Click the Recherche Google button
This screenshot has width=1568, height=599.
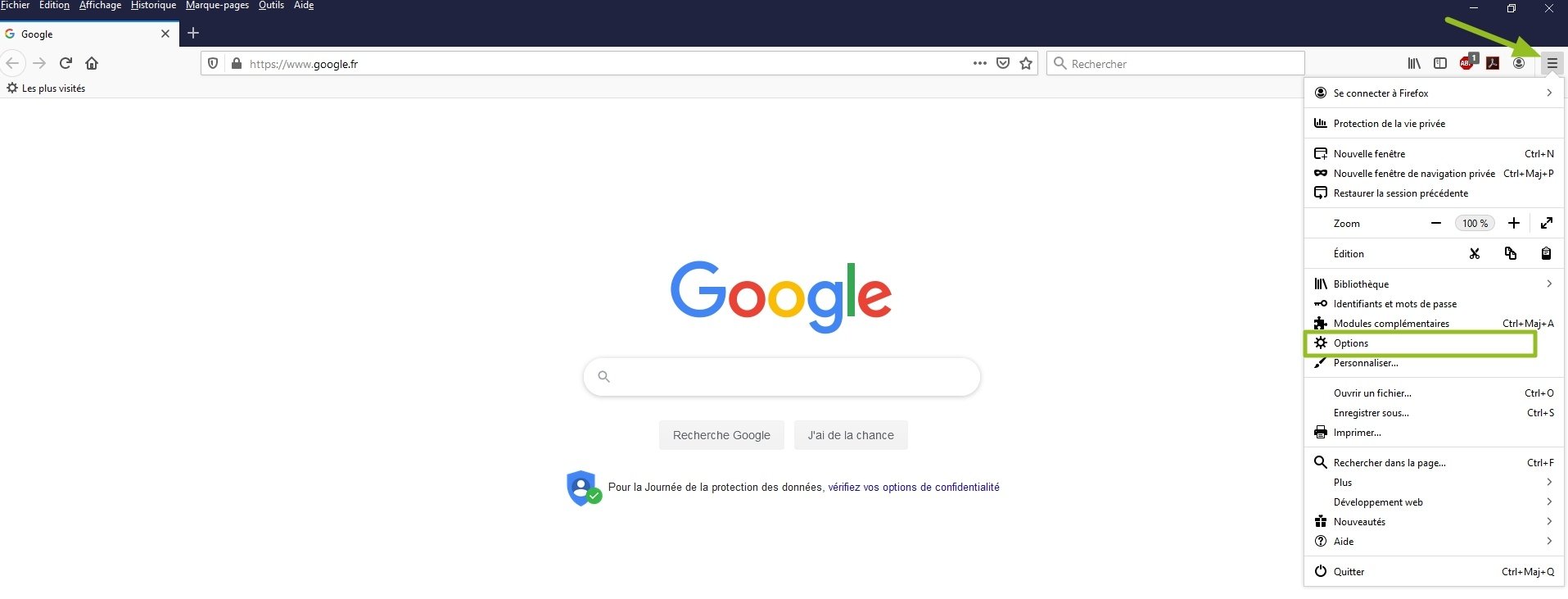(721, 435)
